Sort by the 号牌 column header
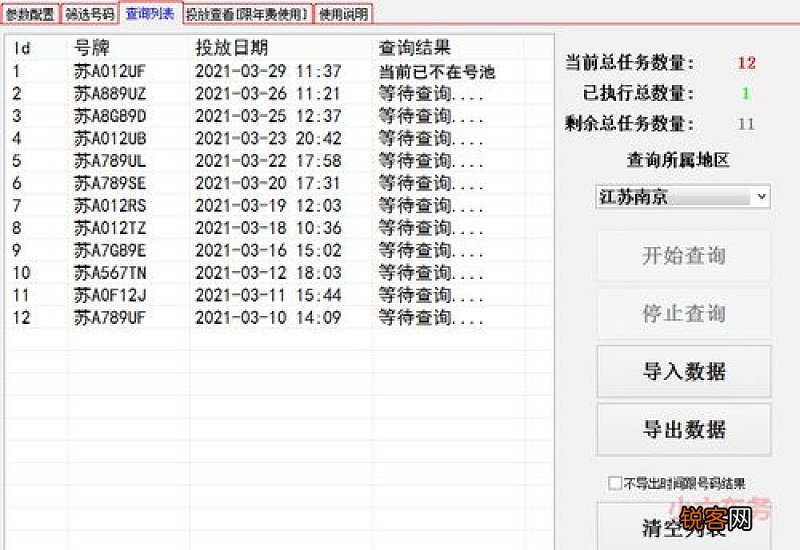 point(128,48)
